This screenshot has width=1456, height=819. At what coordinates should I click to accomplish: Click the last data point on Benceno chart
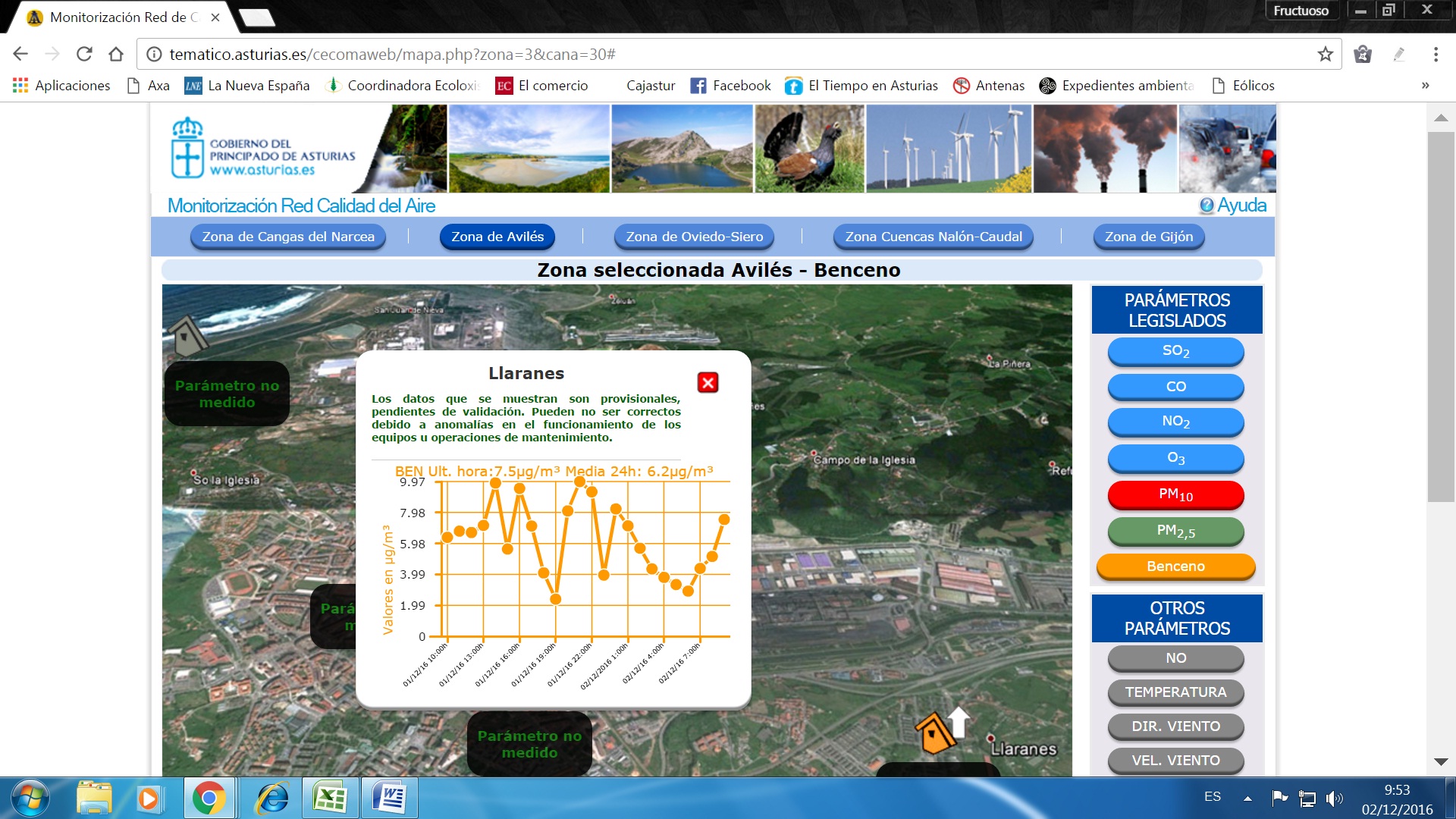point(724,519)
